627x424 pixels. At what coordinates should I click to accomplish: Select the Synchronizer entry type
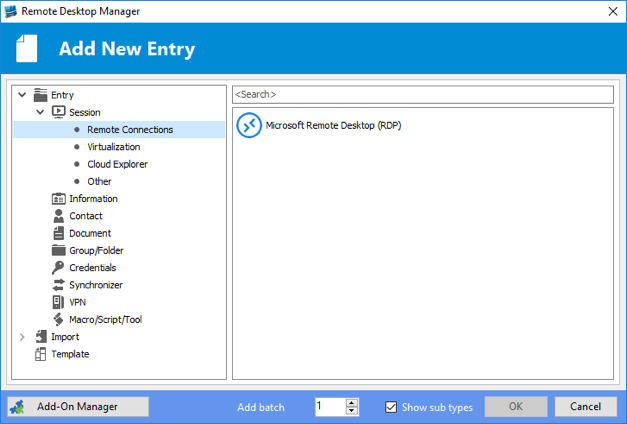point(96,285)
